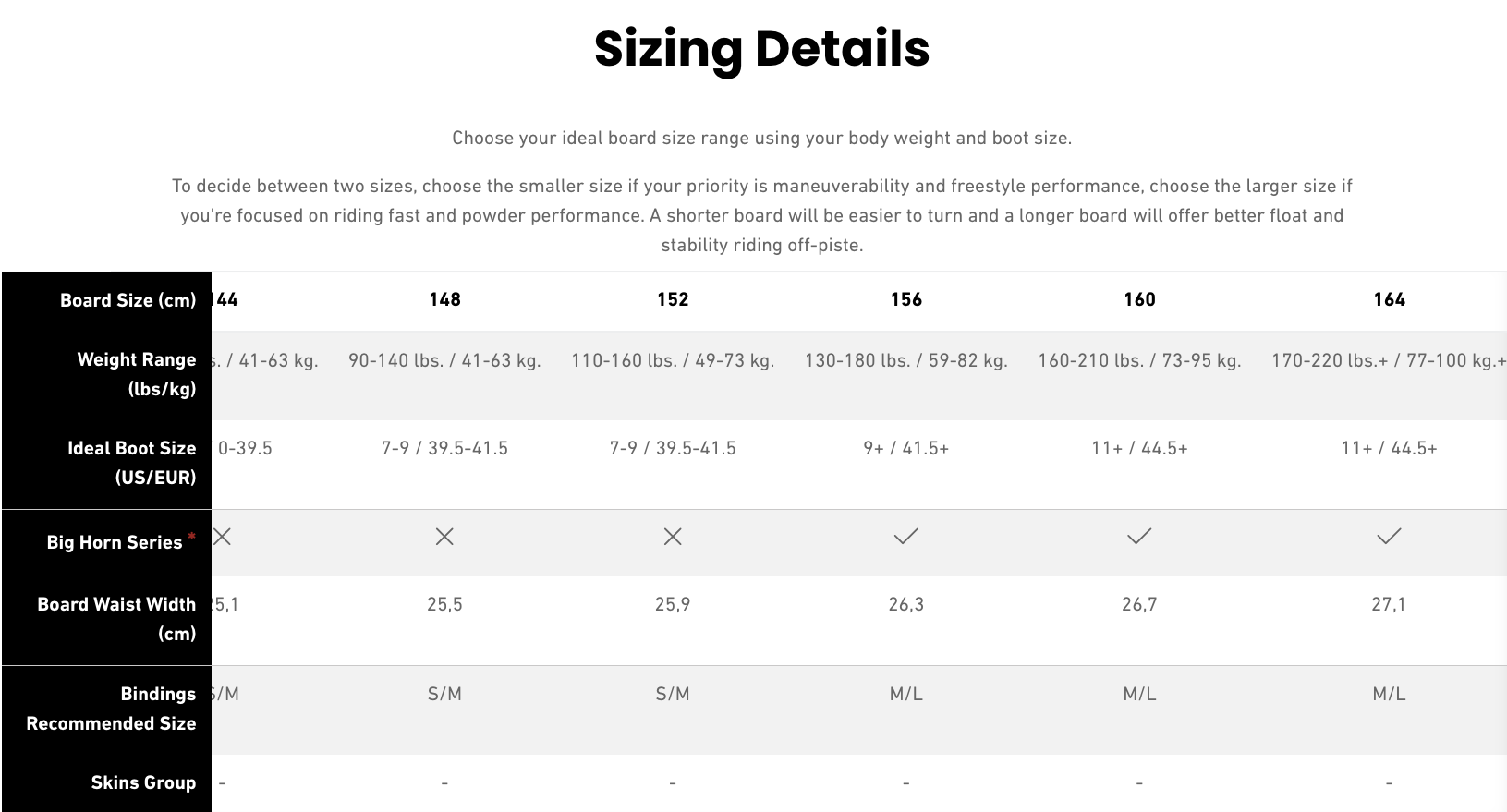This screenshot has height=812, width=1507.
Task: Click the M/L bindings size under 164
Action: 1389,694
